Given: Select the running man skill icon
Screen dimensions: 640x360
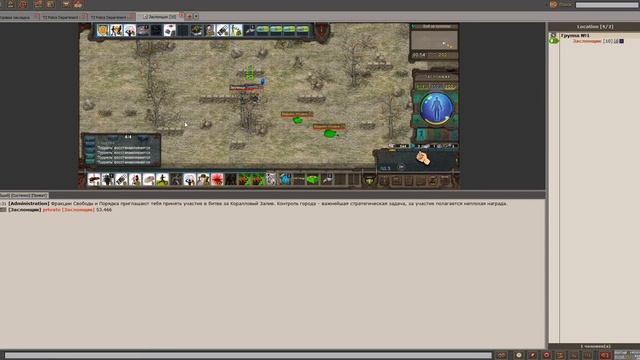Looking at the screenshot, I should point(162,179).
